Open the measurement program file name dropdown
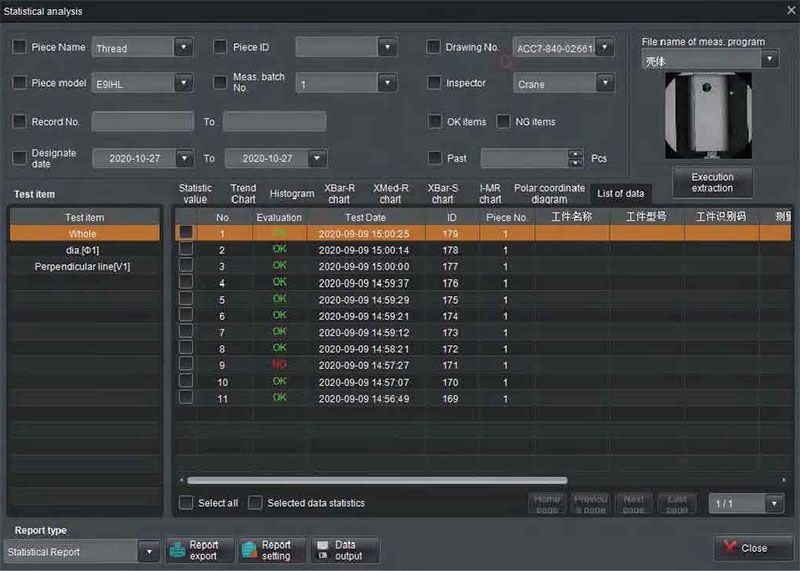 coord(768,60)
